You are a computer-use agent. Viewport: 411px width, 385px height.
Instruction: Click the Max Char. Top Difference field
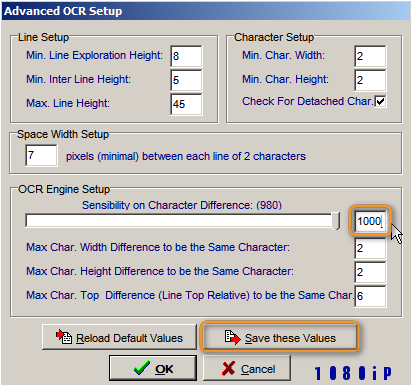[370, 296]
